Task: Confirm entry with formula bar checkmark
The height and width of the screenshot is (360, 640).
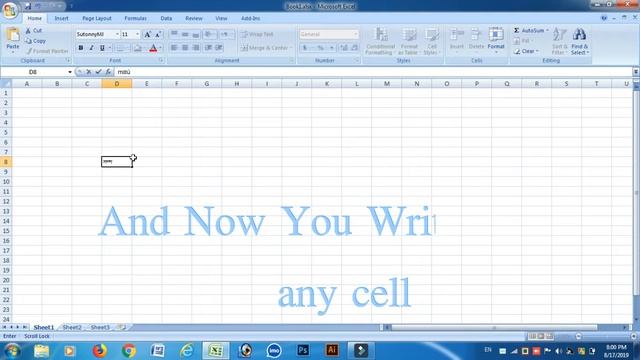Action: [x=98, y=72]
